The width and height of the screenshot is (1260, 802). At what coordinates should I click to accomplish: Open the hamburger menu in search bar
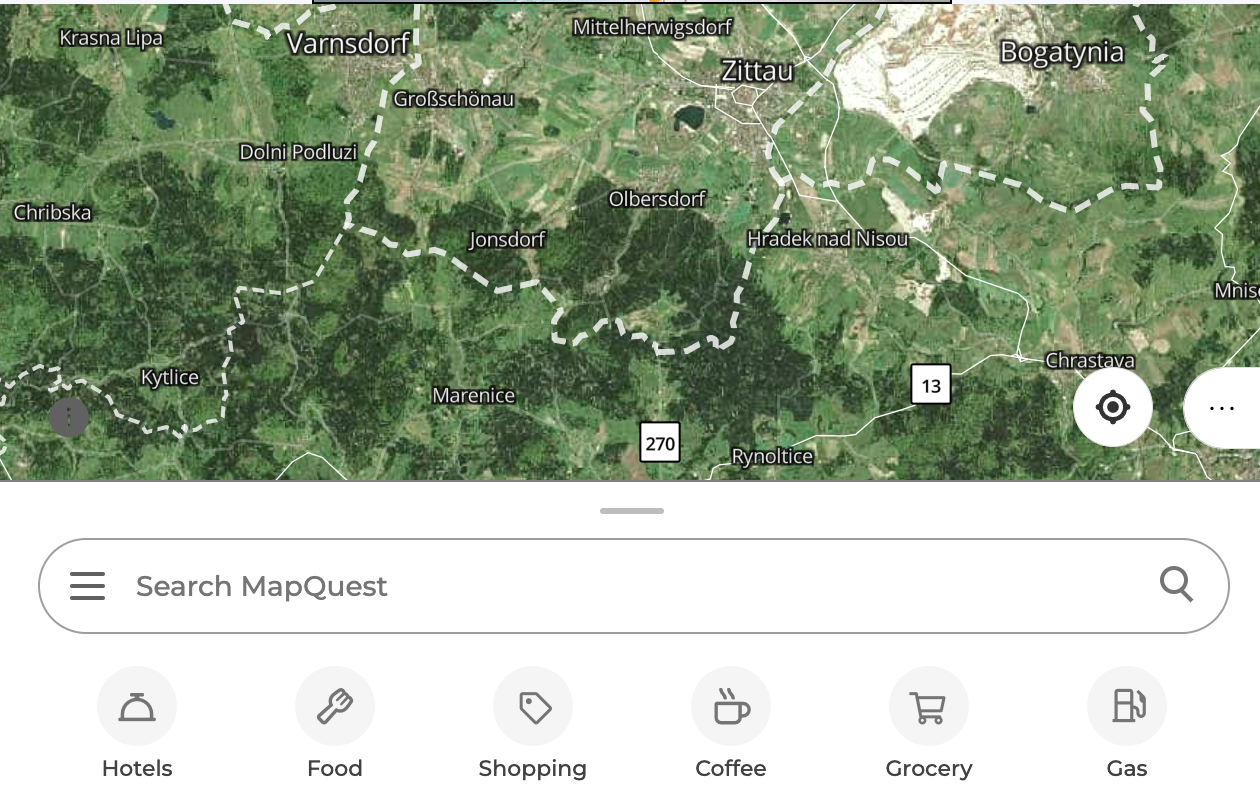coord(88,586)
